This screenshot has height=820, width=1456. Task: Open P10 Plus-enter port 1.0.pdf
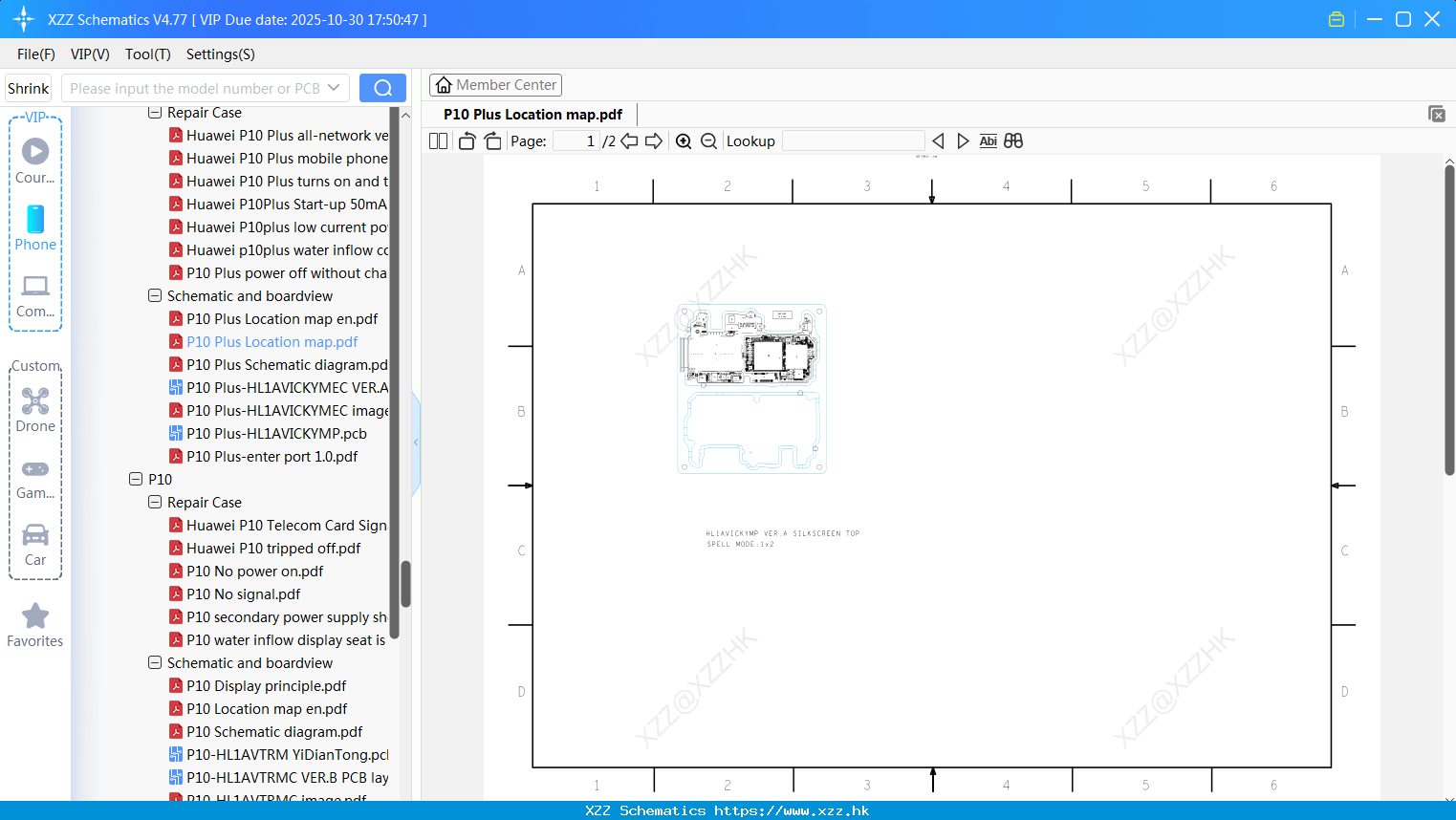(263, 456)
